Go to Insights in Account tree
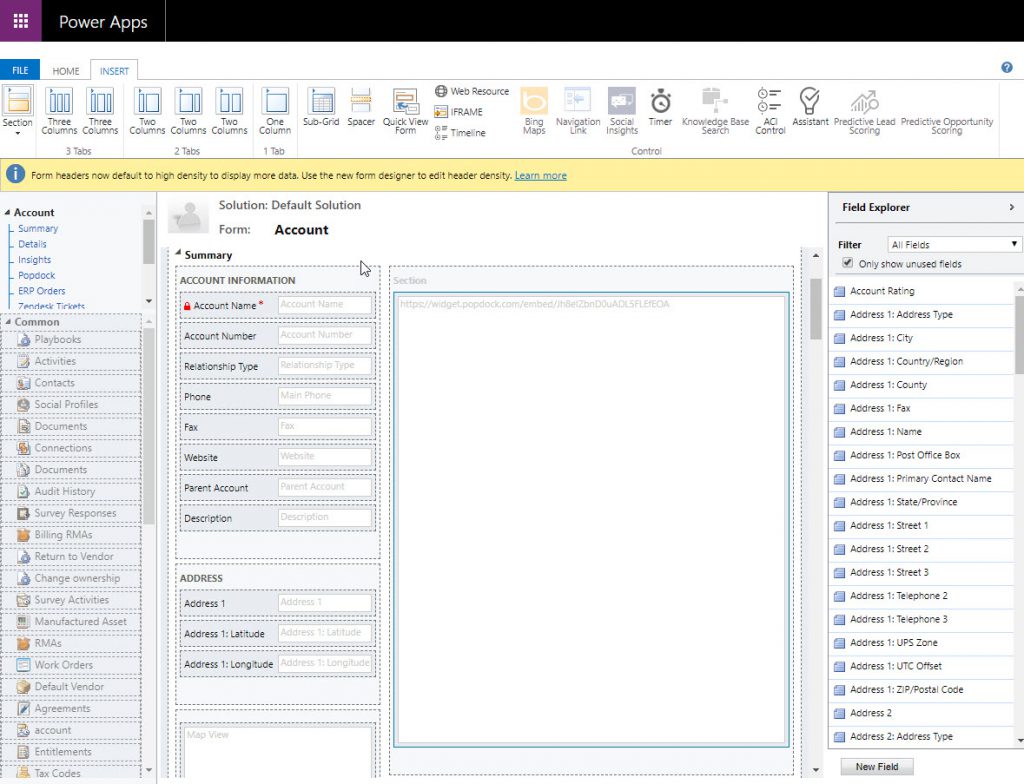The image size is (1024, 784). [35, 260]
